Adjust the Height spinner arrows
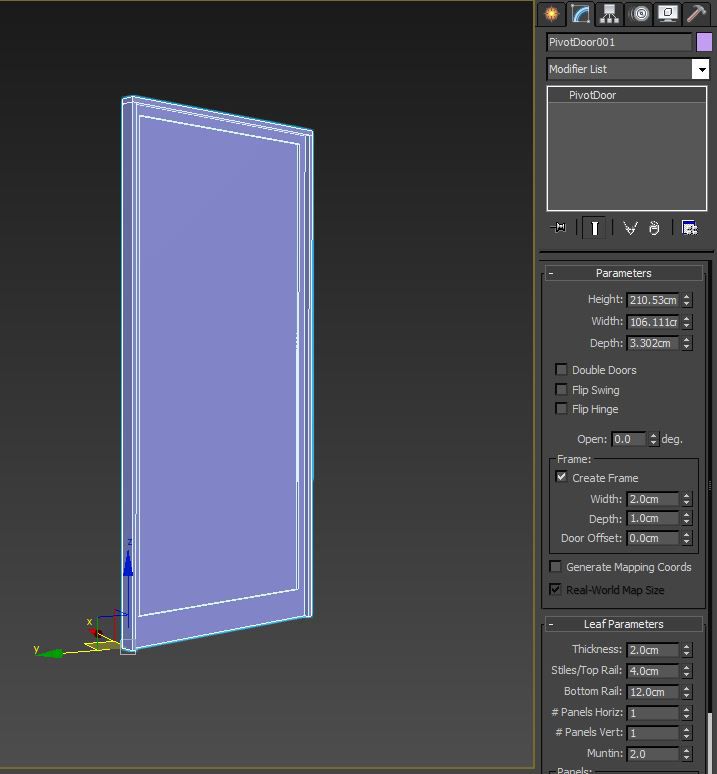Image resolution: width=717 pixels, height=774 pixels. (686, 300)
